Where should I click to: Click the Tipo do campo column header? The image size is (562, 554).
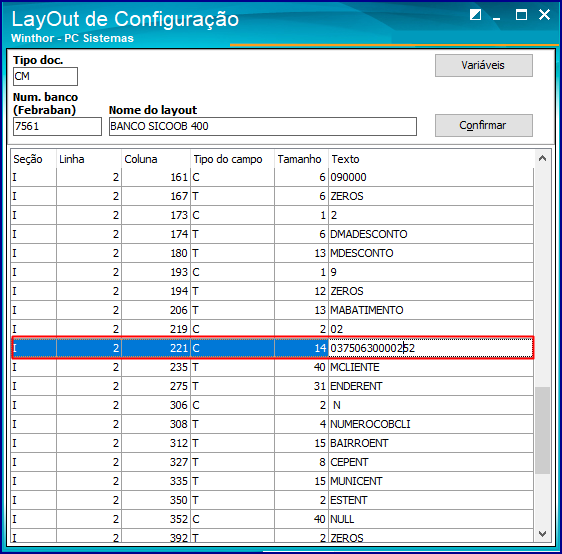pyautogui.click(x=233, y=159)
